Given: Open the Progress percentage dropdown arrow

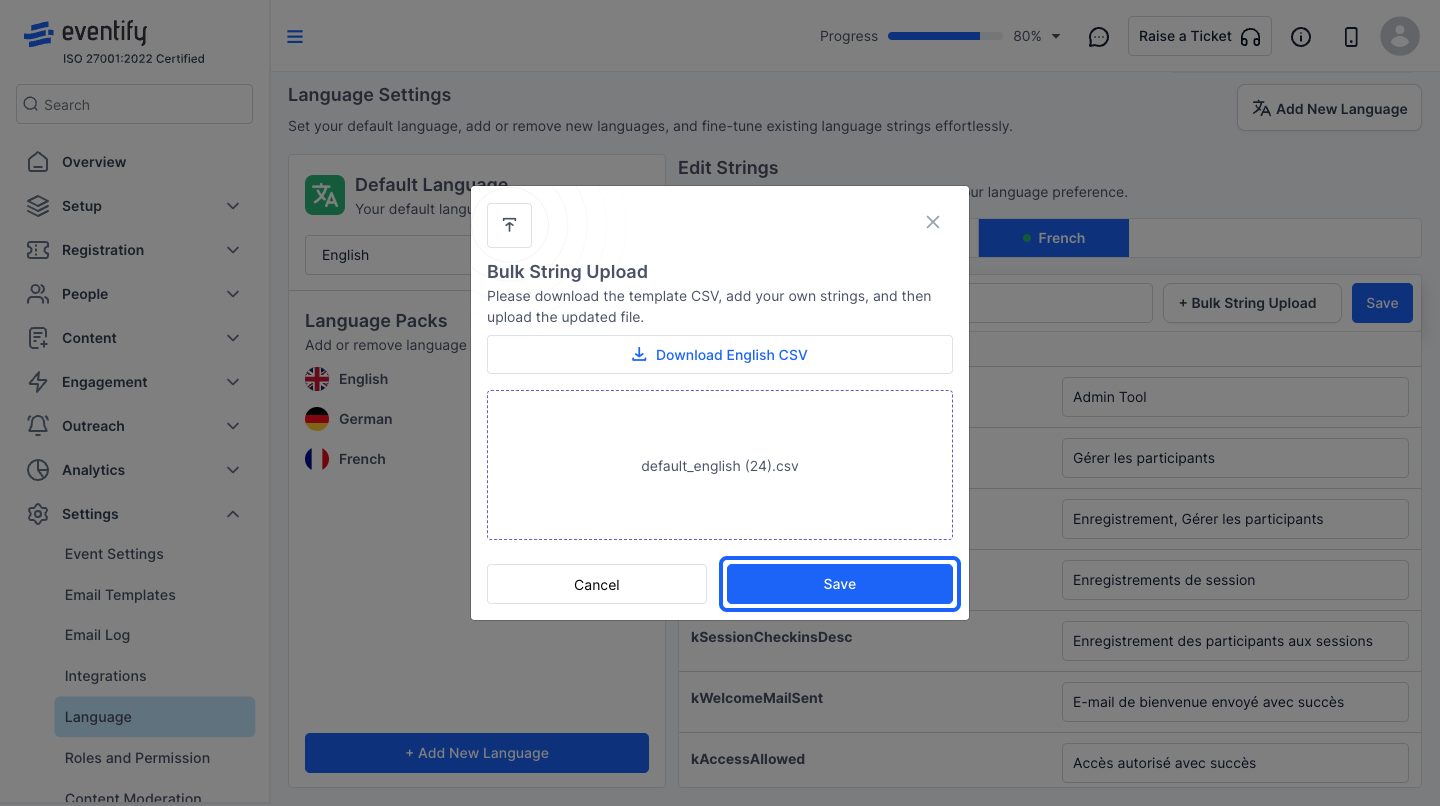Looking at the screenshot, I should 1057,37.
